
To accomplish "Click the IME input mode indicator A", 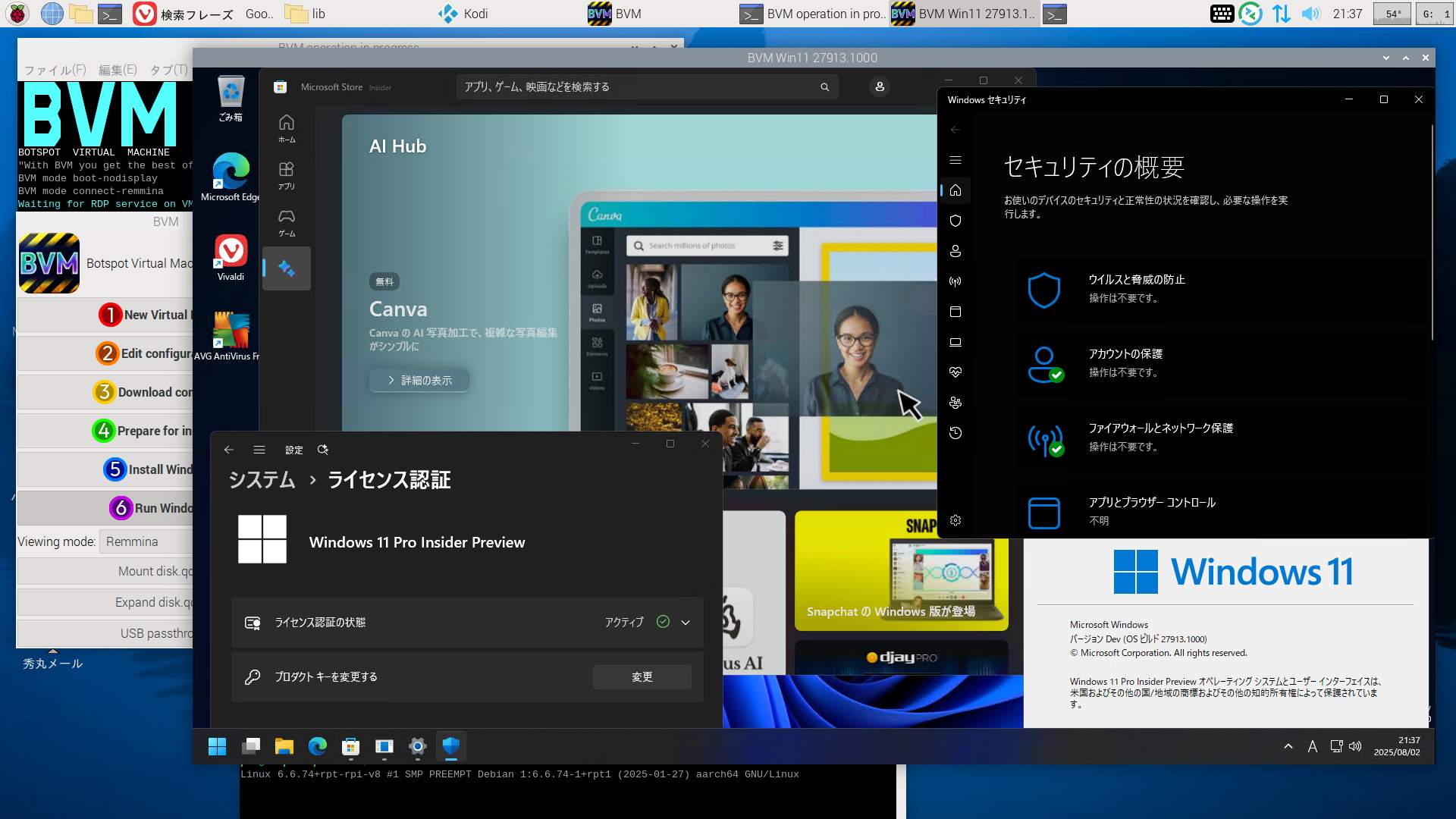I will click(1312, 746).
